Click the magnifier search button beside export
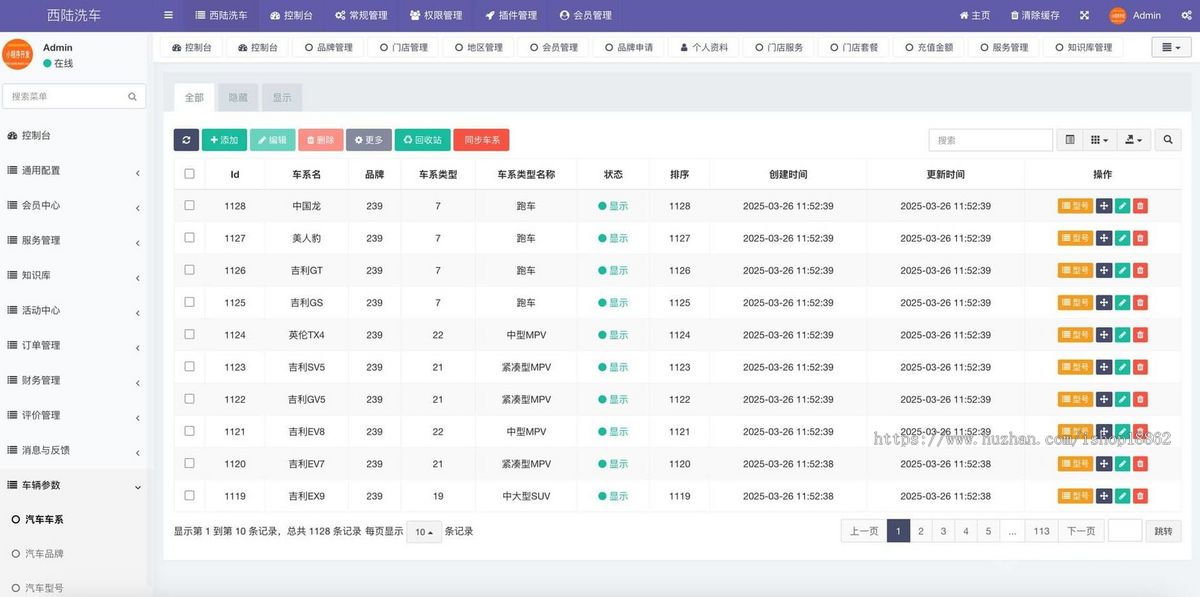1200x597 pixels. tap(1167, 140)
